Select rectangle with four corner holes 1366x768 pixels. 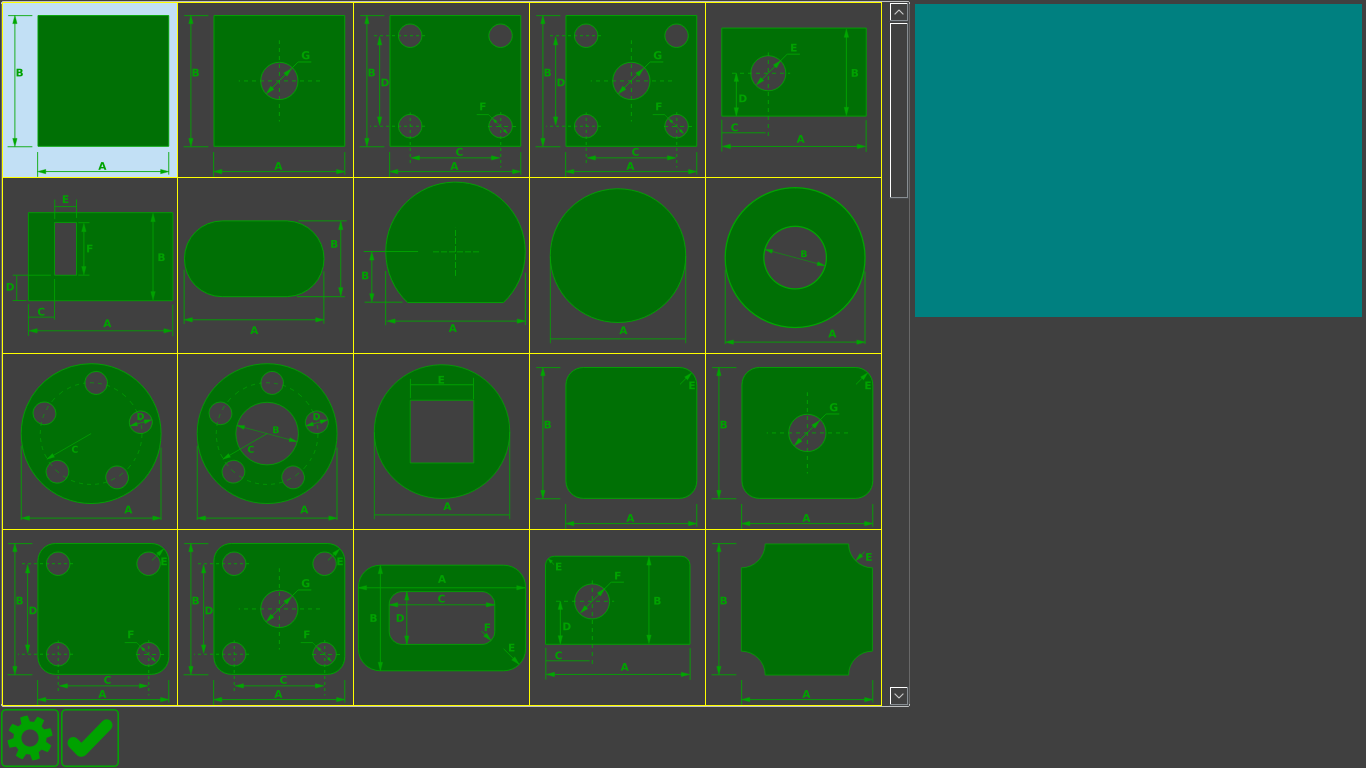442,90
